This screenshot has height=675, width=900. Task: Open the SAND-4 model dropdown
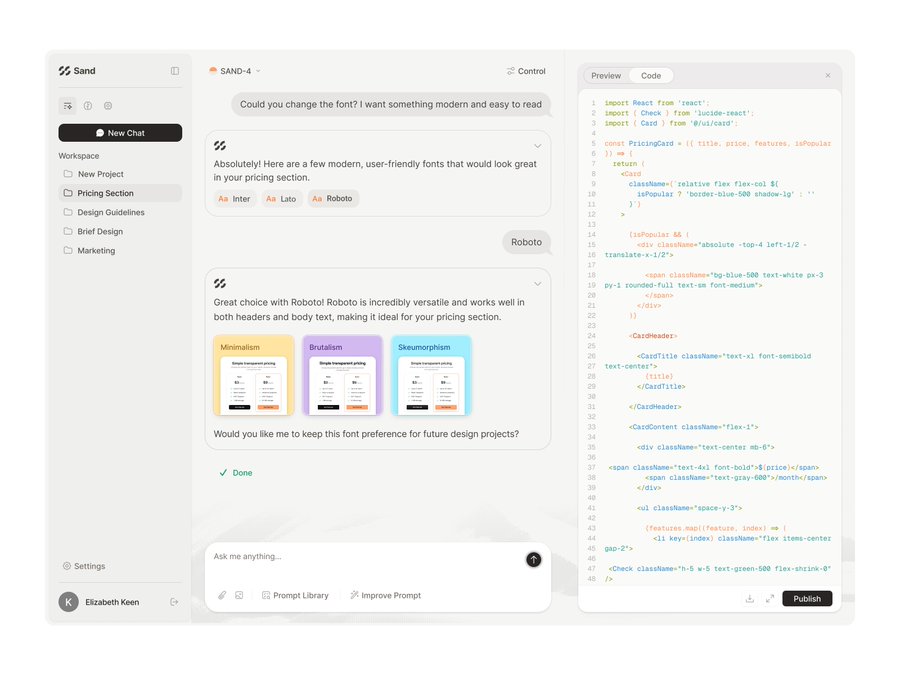pyautogui.click(x=235, y=71)
